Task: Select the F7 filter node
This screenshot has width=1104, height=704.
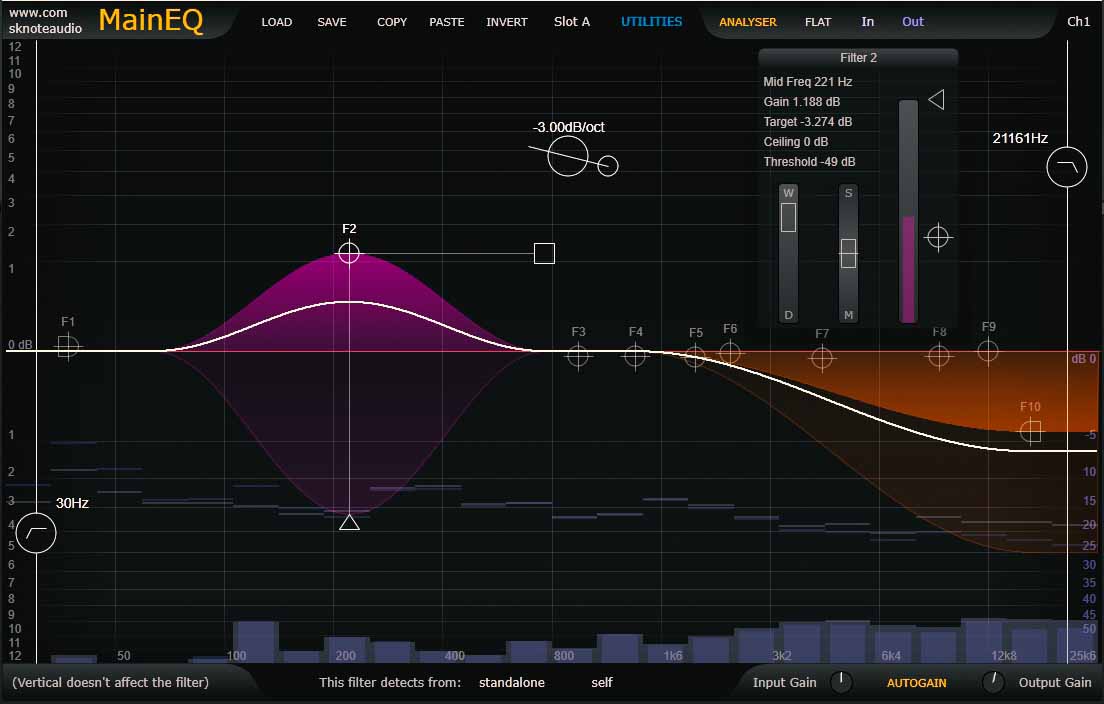Action: point(822,357)
